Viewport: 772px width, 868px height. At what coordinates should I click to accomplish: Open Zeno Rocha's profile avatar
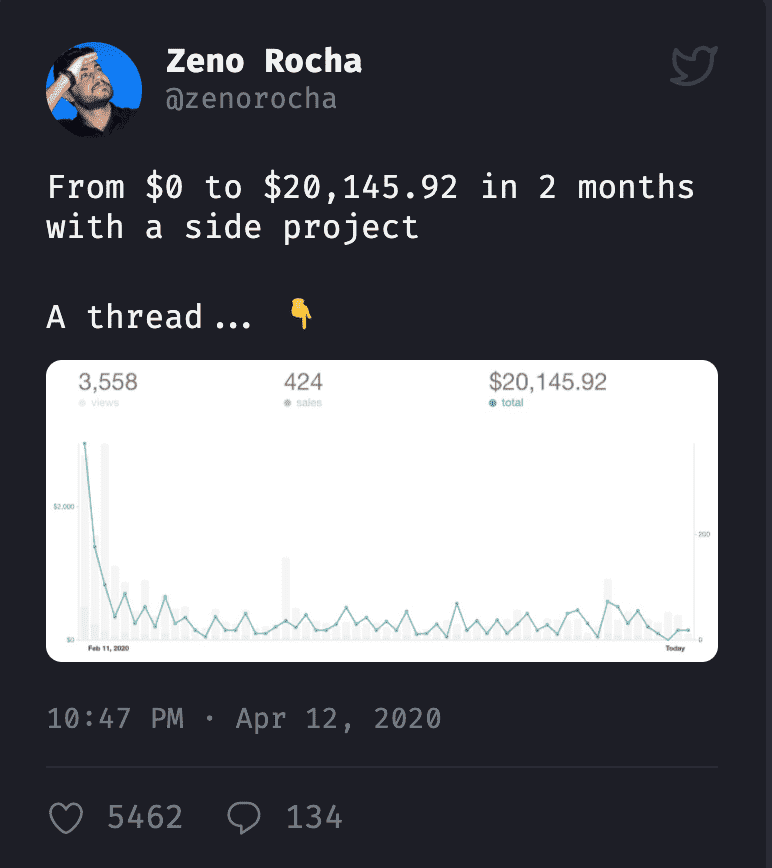click(x=94, y=89)
